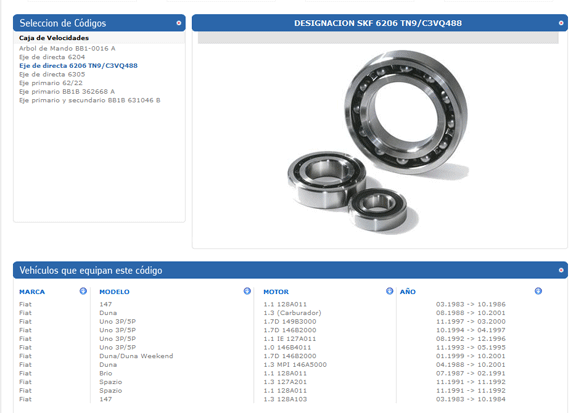Click the sort icon beside AÑO column
The height and width of the screenshot is (413, 576).
[538, 291]
